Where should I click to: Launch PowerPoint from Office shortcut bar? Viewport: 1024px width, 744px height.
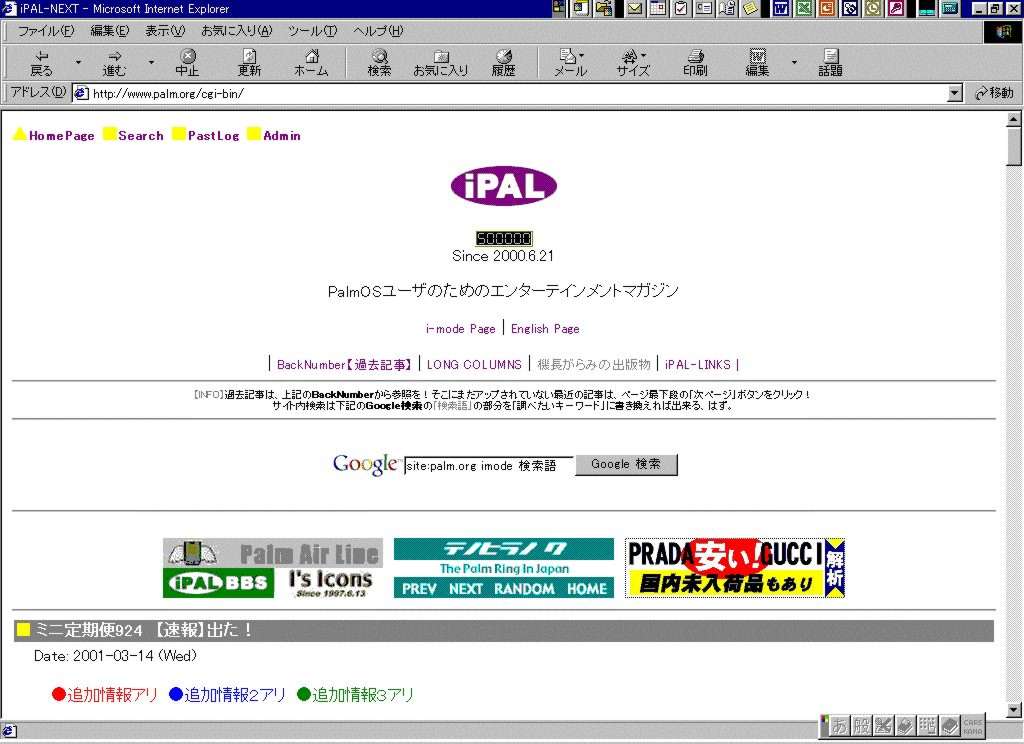[827, 8]
